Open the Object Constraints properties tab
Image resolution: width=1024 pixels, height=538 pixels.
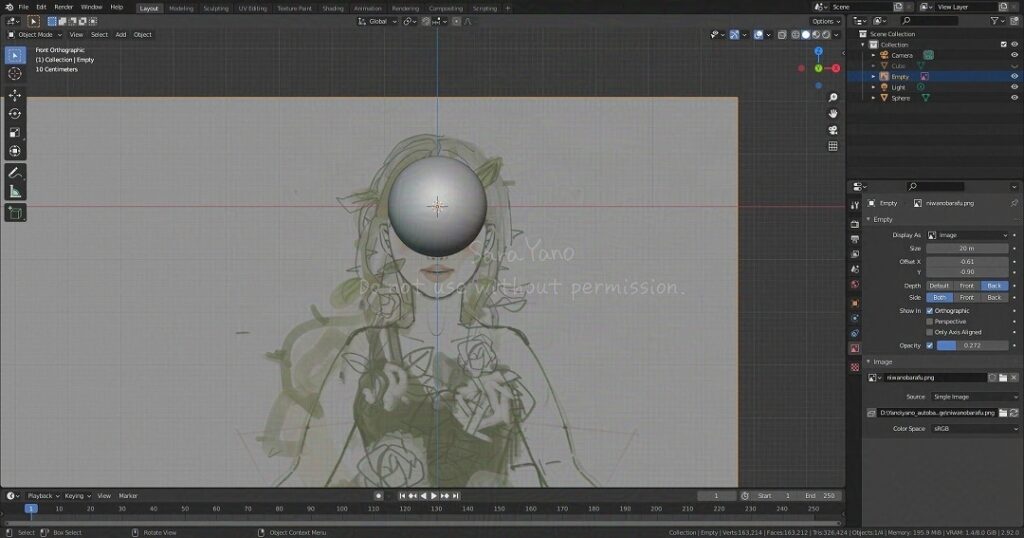coord(855,333)
